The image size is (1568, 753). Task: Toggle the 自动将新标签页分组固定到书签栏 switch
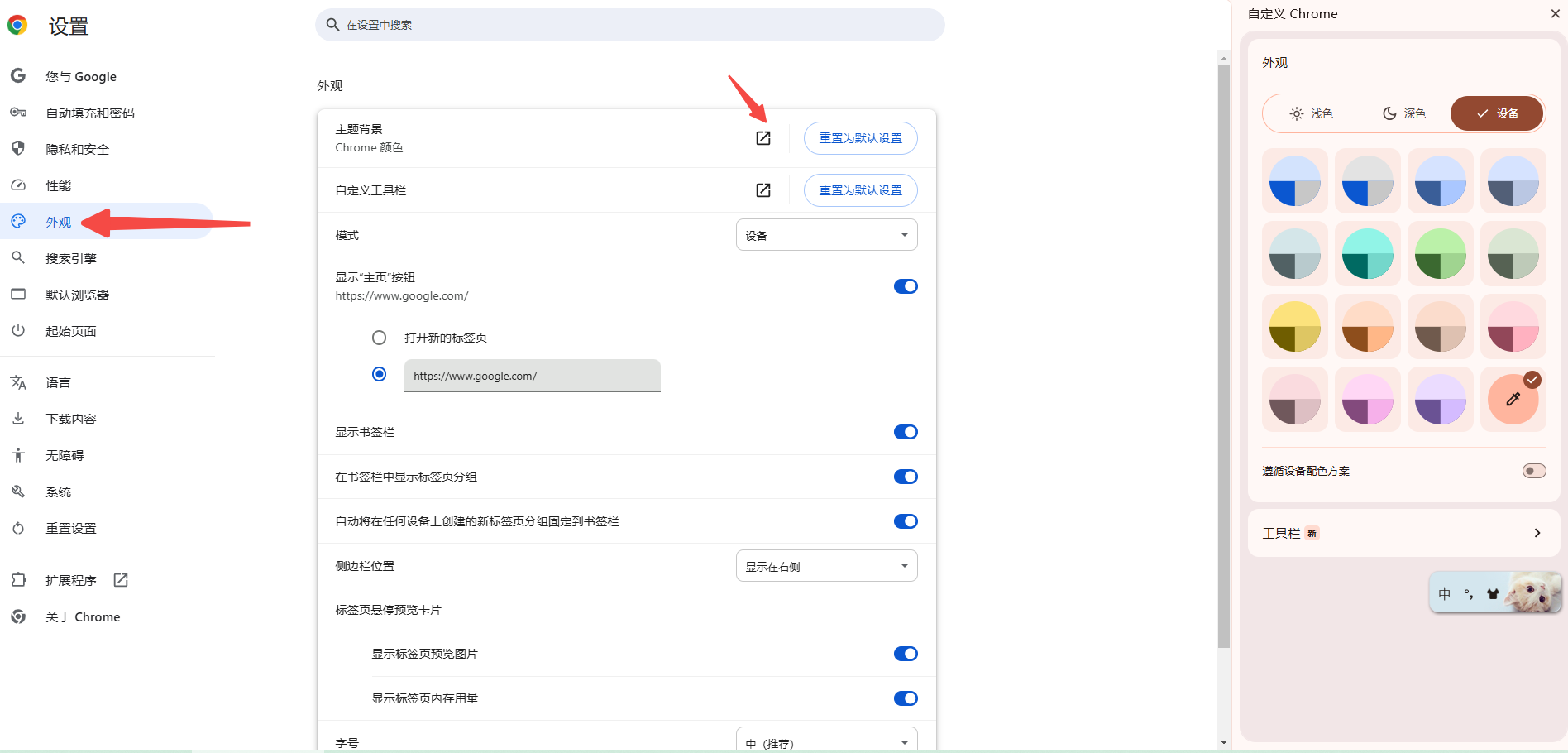point(906,521)
